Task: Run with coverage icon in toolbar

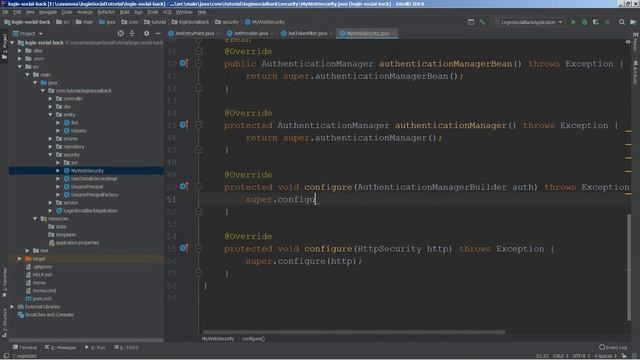Action: click(596, 22)
